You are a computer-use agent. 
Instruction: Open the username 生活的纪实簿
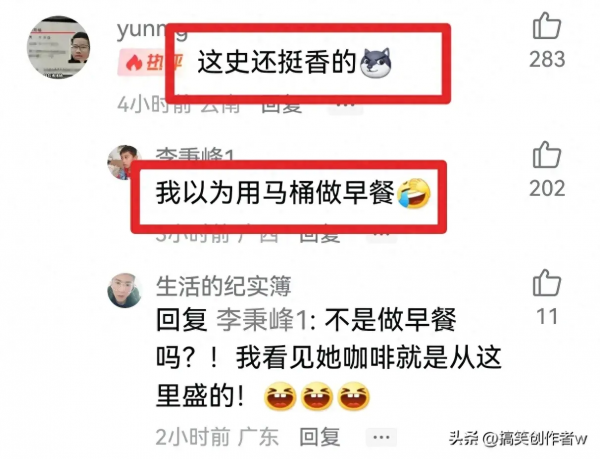click(x=223, y=286)
